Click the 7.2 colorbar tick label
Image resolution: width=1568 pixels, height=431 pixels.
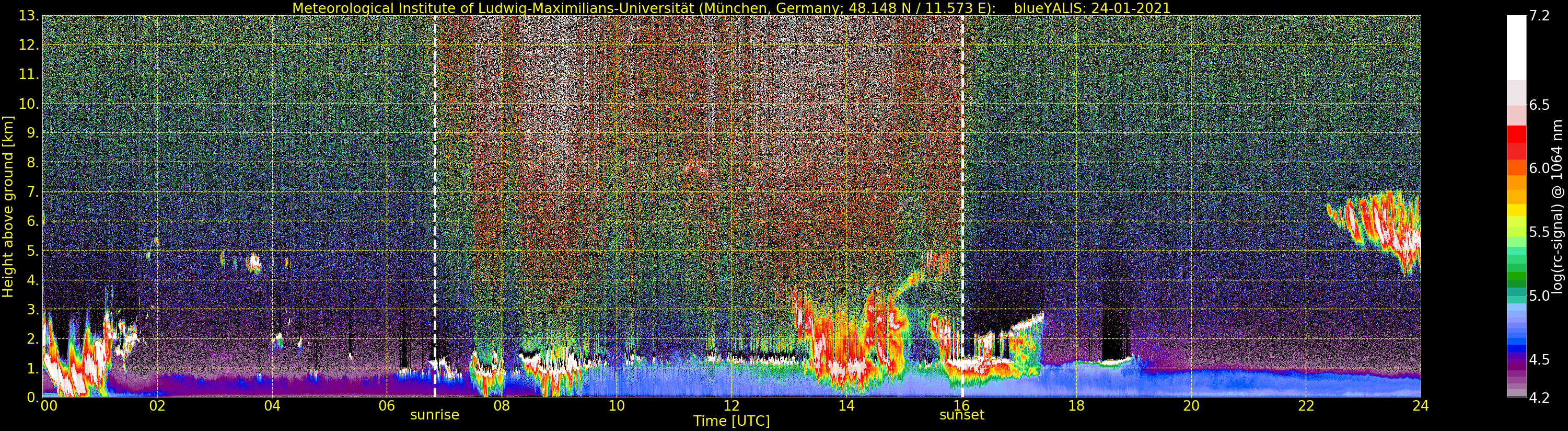[x=1539, y=16]
